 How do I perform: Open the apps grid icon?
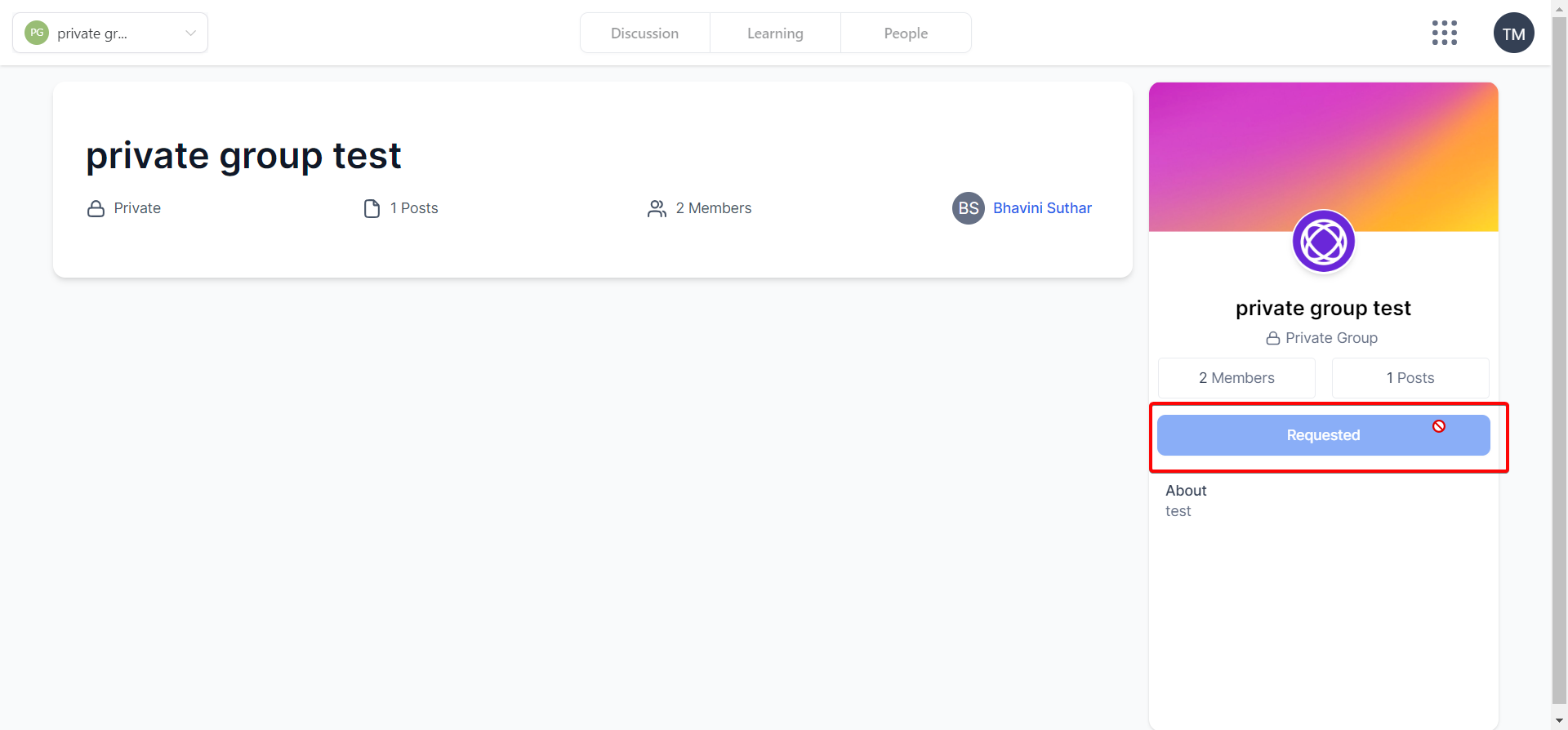(1444, 33)
